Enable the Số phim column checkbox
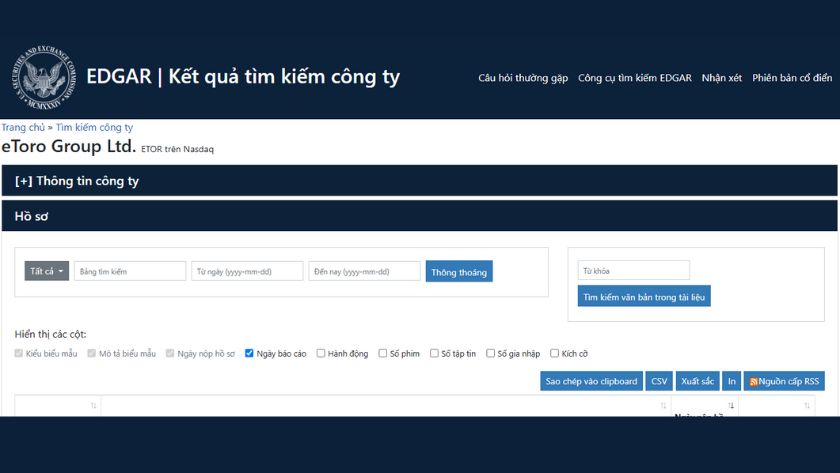Image resolution: width=840 pixels, height=473 pixels. tap(382, 353)
